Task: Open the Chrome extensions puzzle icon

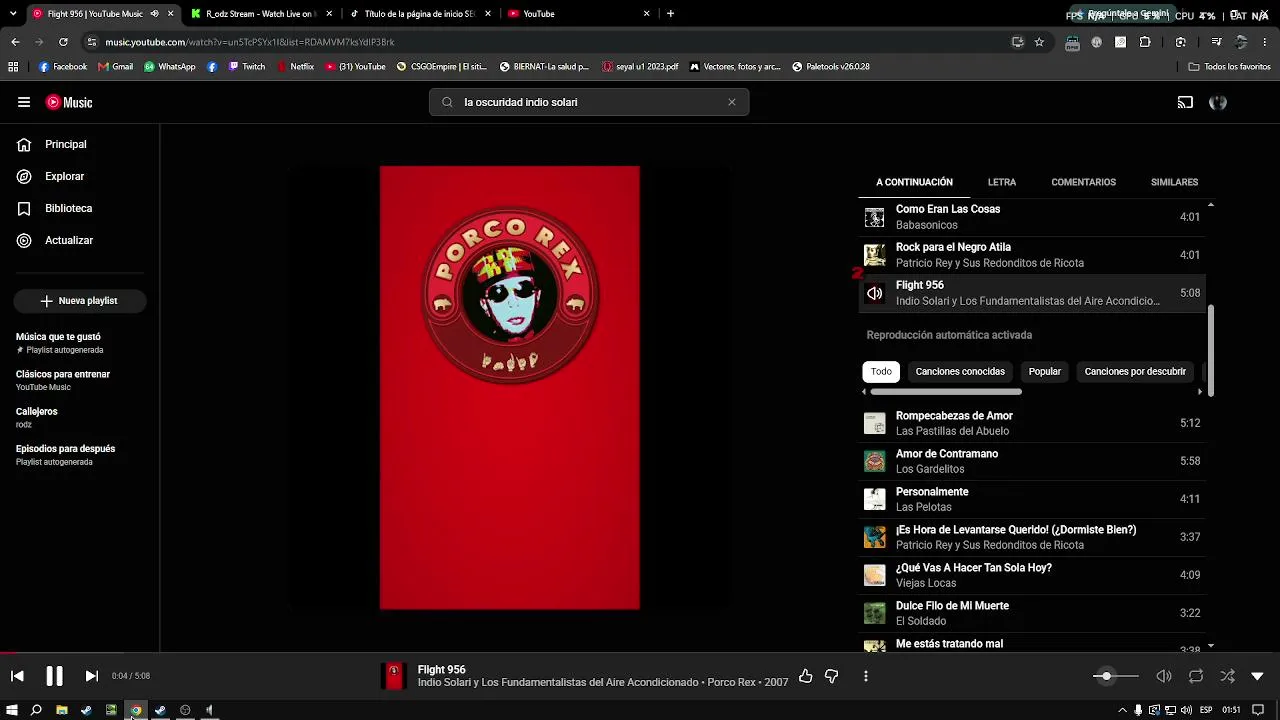Action: tap(1145, 42)
